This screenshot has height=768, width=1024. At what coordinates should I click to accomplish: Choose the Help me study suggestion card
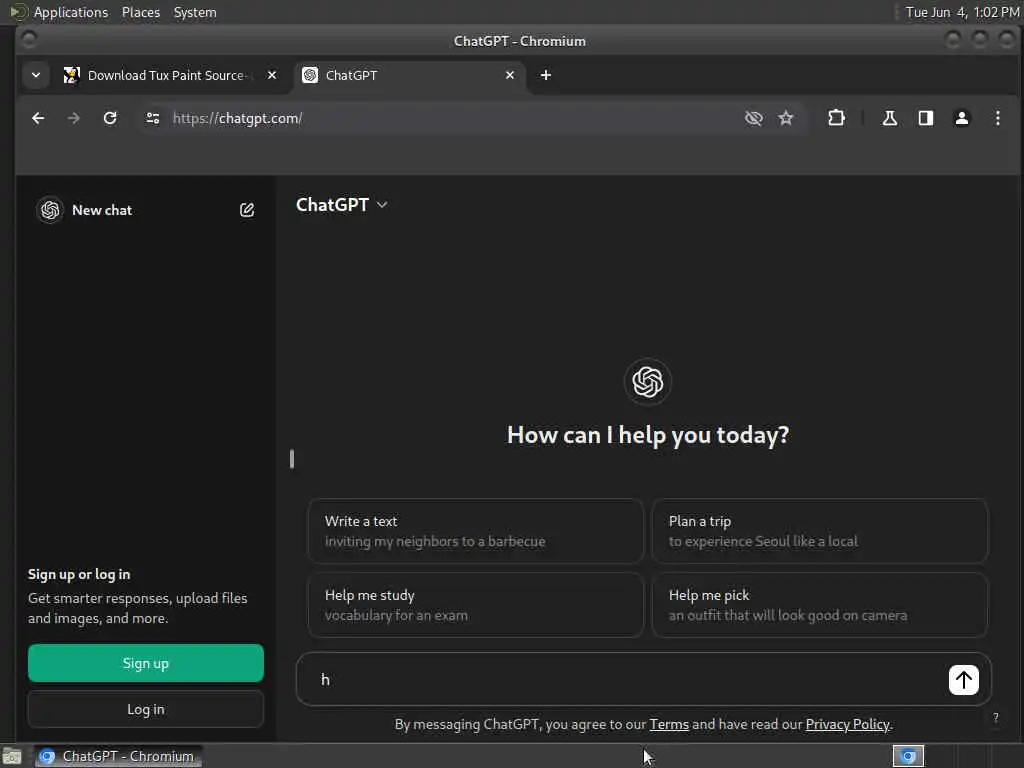click(x=475, y=605)
